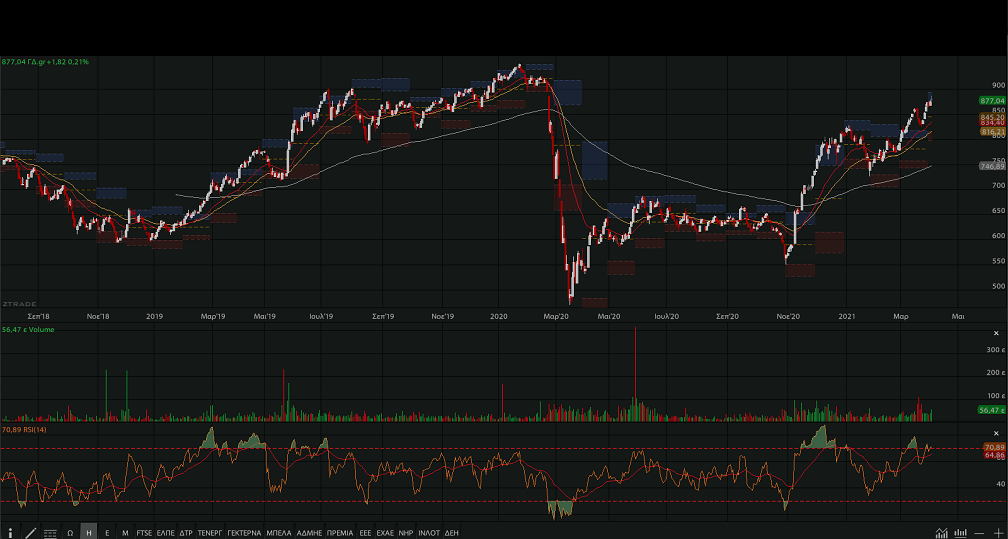Switch to candlestick chart type icon
The height and width of the screenshot is (539, 1008).
pyautogui.click(x=960, y=533)
